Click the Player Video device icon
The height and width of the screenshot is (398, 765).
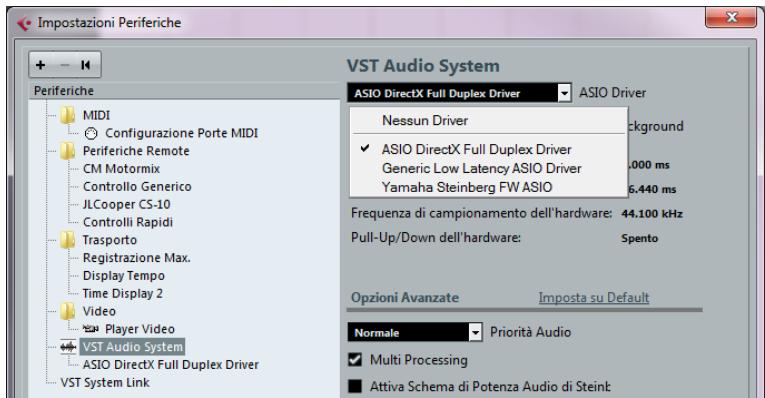tap(91, 329)
